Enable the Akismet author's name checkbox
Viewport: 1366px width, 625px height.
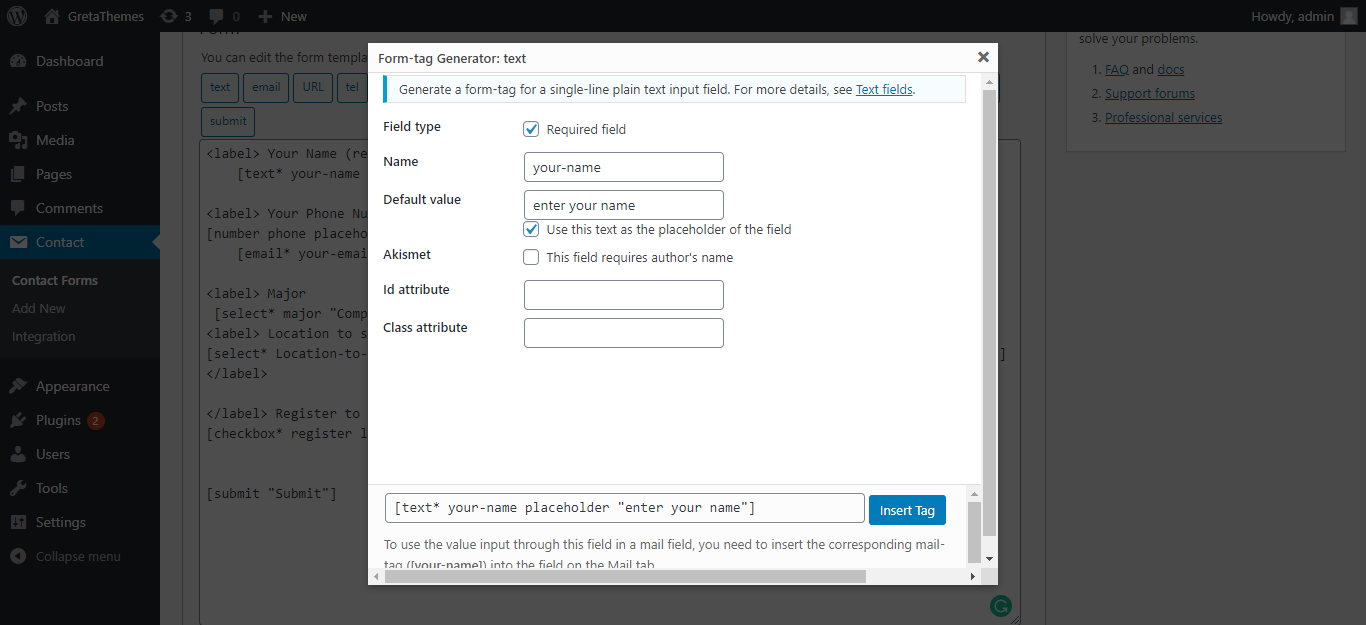click(x=532, y=257)
